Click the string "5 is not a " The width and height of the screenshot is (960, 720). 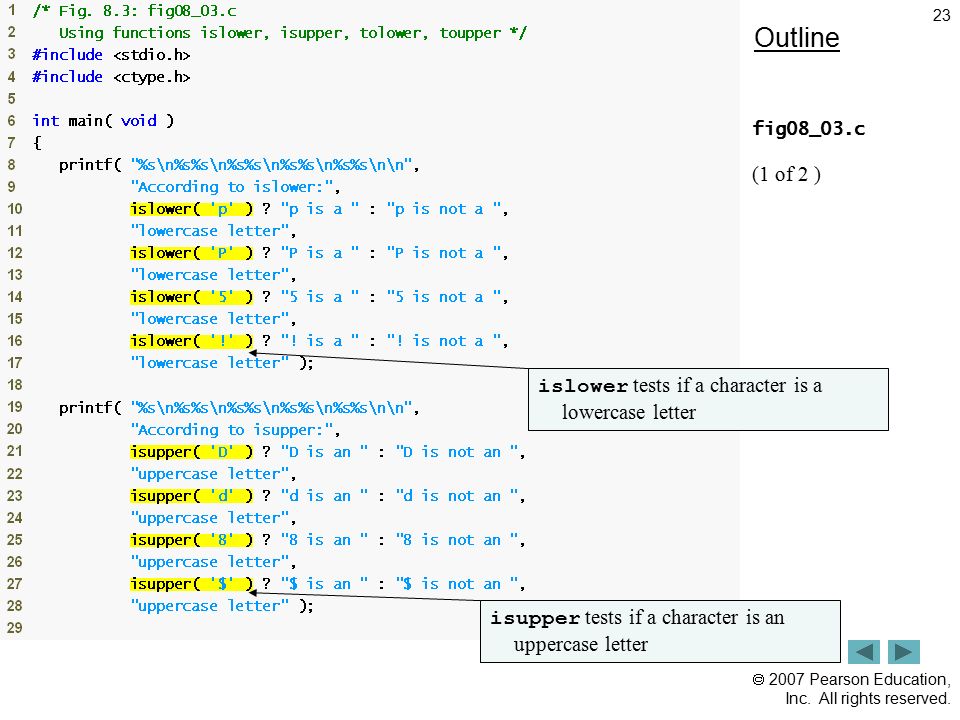(444, 297)
